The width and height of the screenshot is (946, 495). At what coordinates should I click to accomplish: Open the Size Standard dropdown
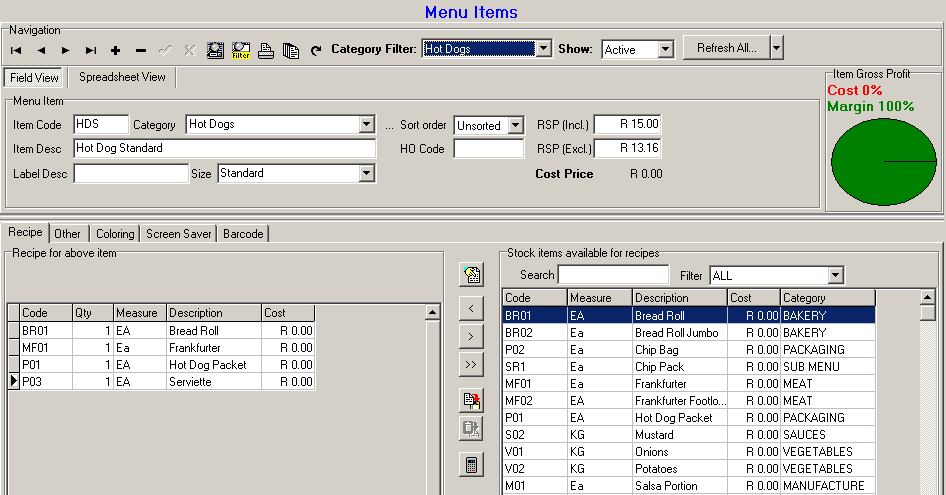coord(366,173)
